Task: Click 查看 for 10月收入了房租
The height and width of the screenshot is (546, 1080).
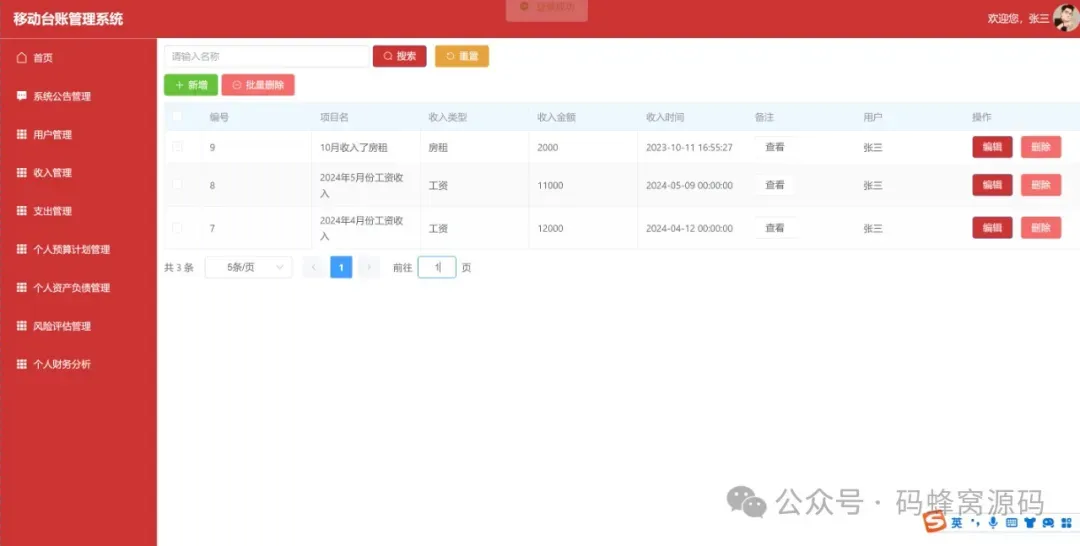Action: click(775, 147)
